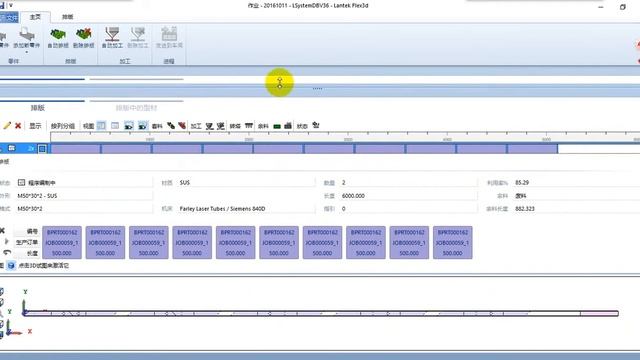
Task: Toggle first 视图 view layout icon
Action: click(x=101, y=126)
